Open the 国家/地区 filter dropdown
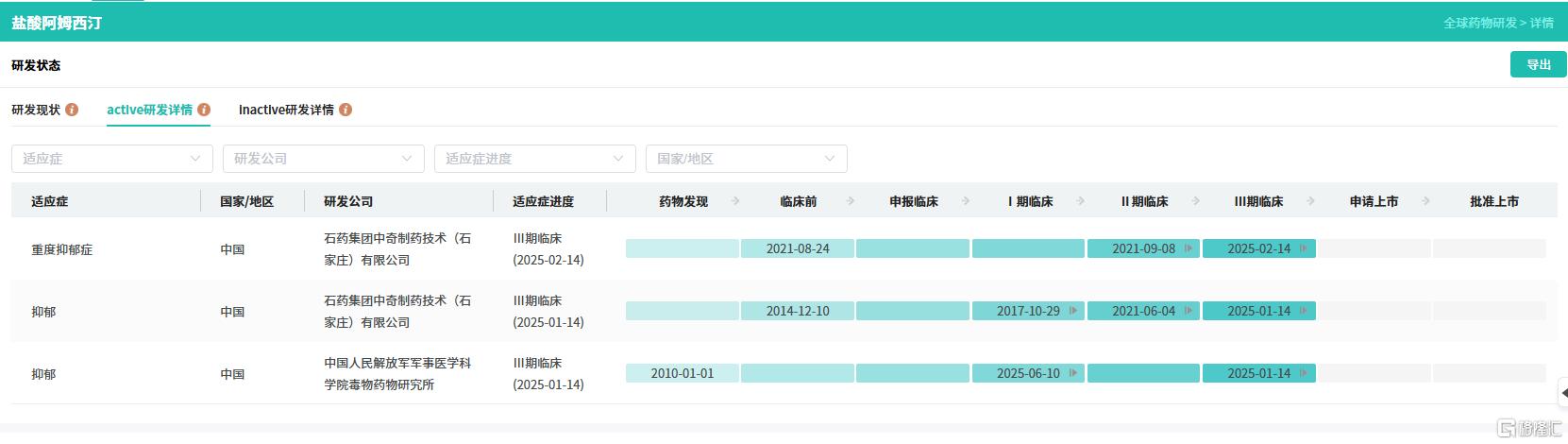The width and height of the screenshot is (1568, 444). pos(747,159)
